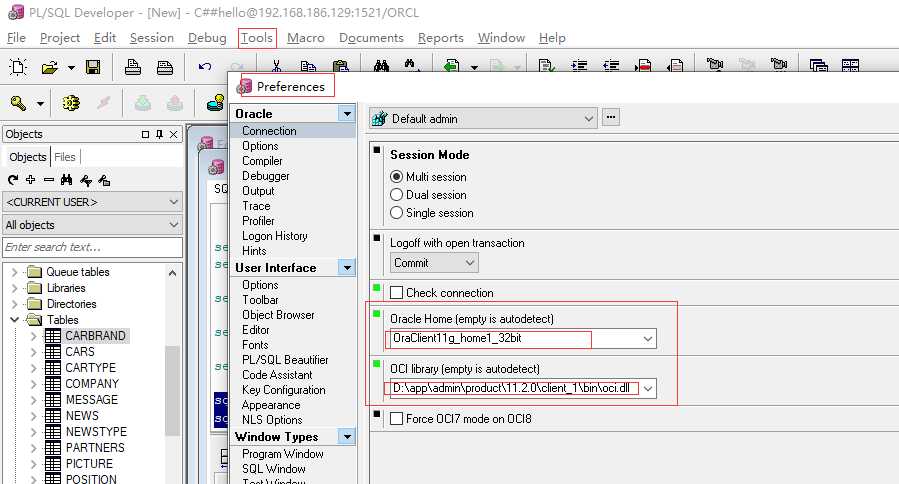Click the Cut scissors icon
The width and height of the screenshot is (899, 484).
pos(276,66)
